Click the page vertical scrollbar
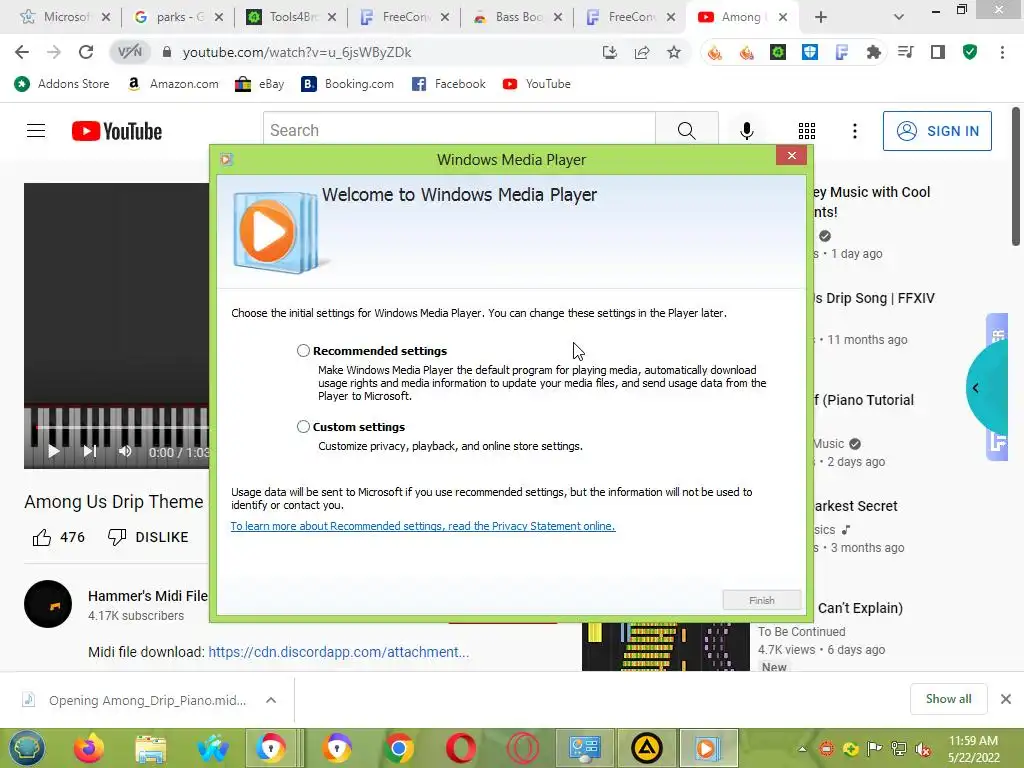This screenshot has width=1024, height=768. (1016, 176)
